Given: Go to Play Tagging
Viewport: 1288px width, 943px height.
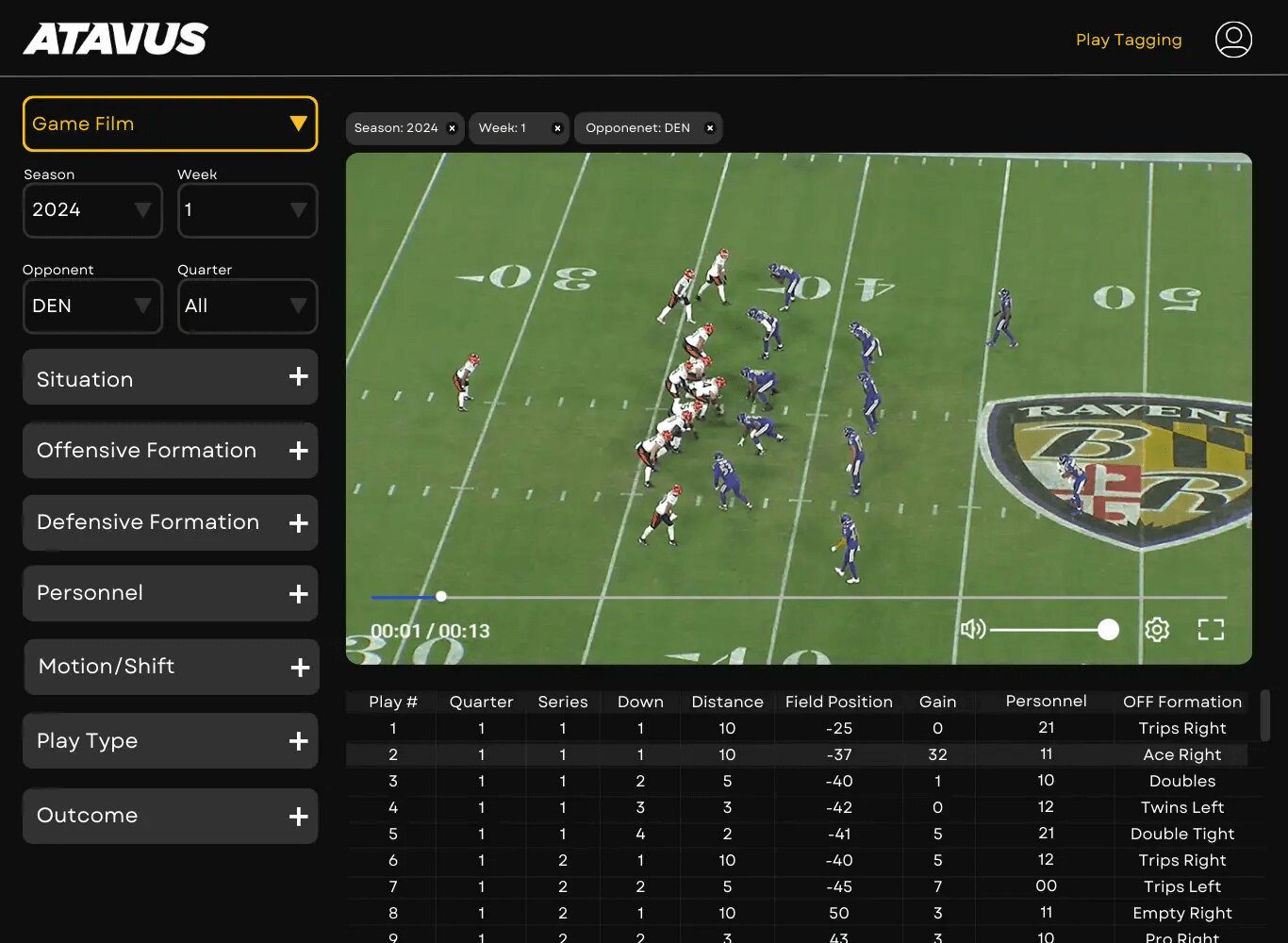Looking at the screenshot, I should point(1128,40).
